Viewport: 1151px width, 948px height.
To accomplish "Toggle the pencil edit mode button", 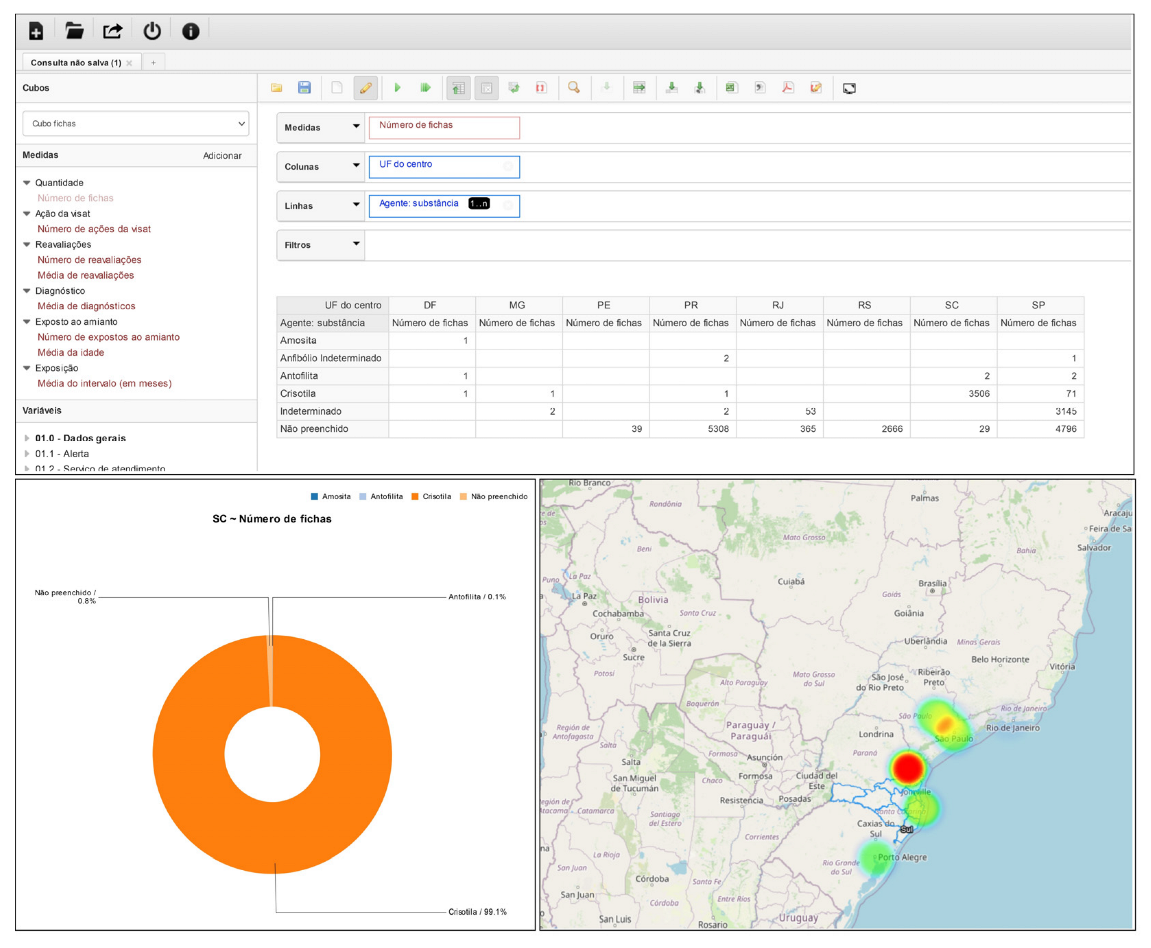I will (x=365, y=88).
